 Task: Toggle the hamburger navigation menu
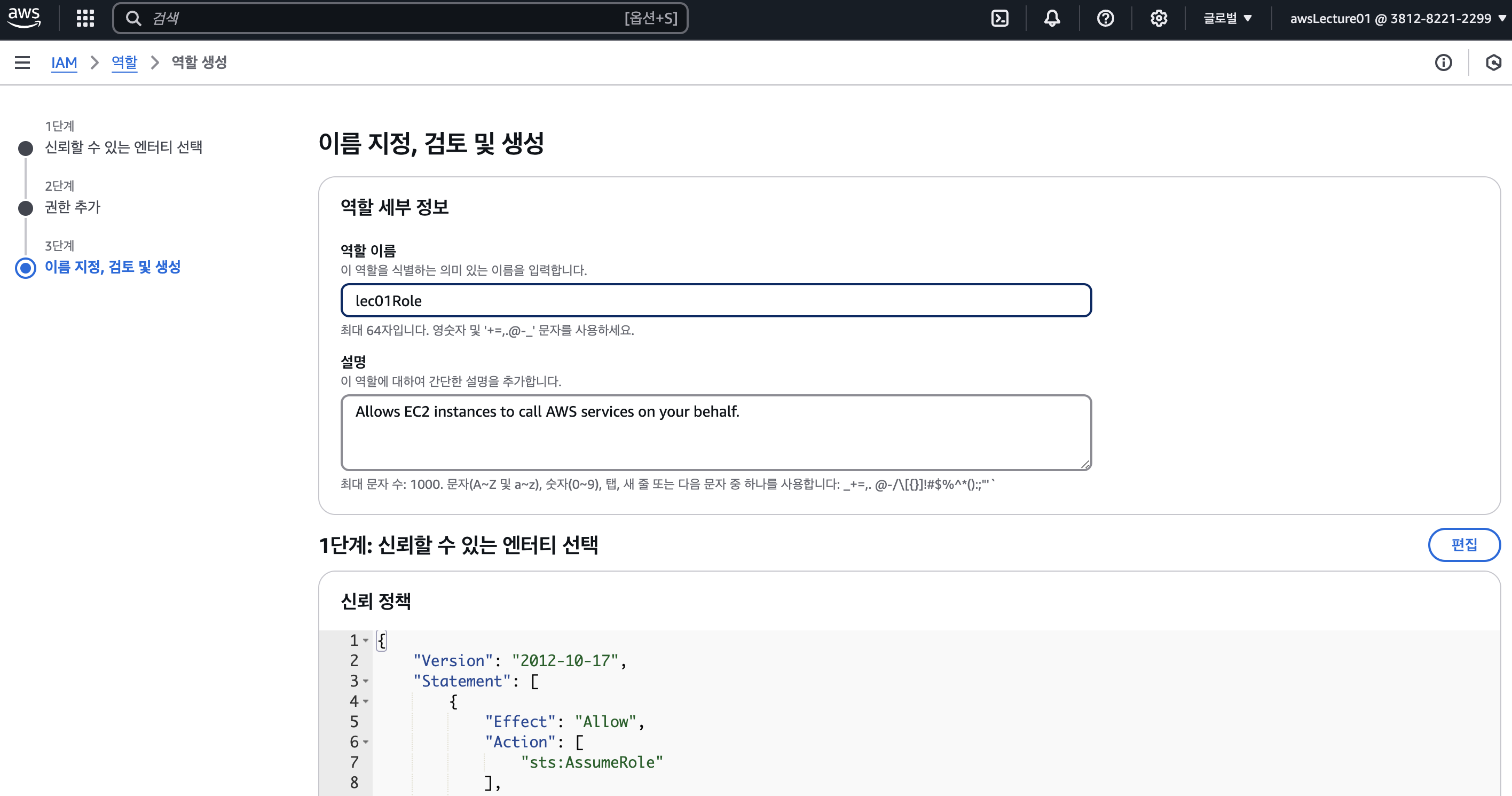point(22,63)
